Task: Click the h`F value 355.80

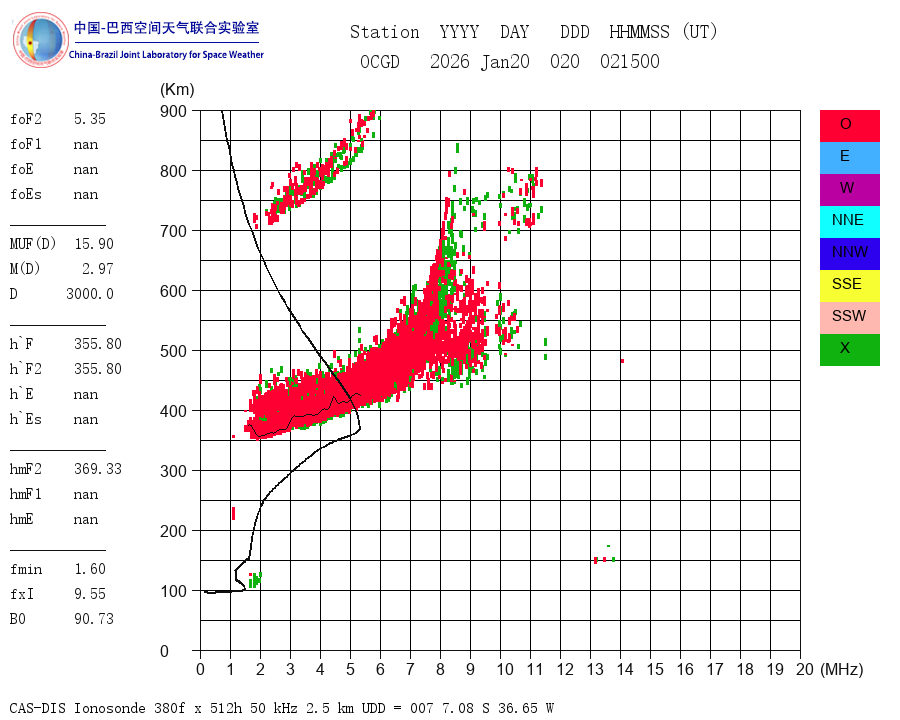Action: [x=98, y=344]
